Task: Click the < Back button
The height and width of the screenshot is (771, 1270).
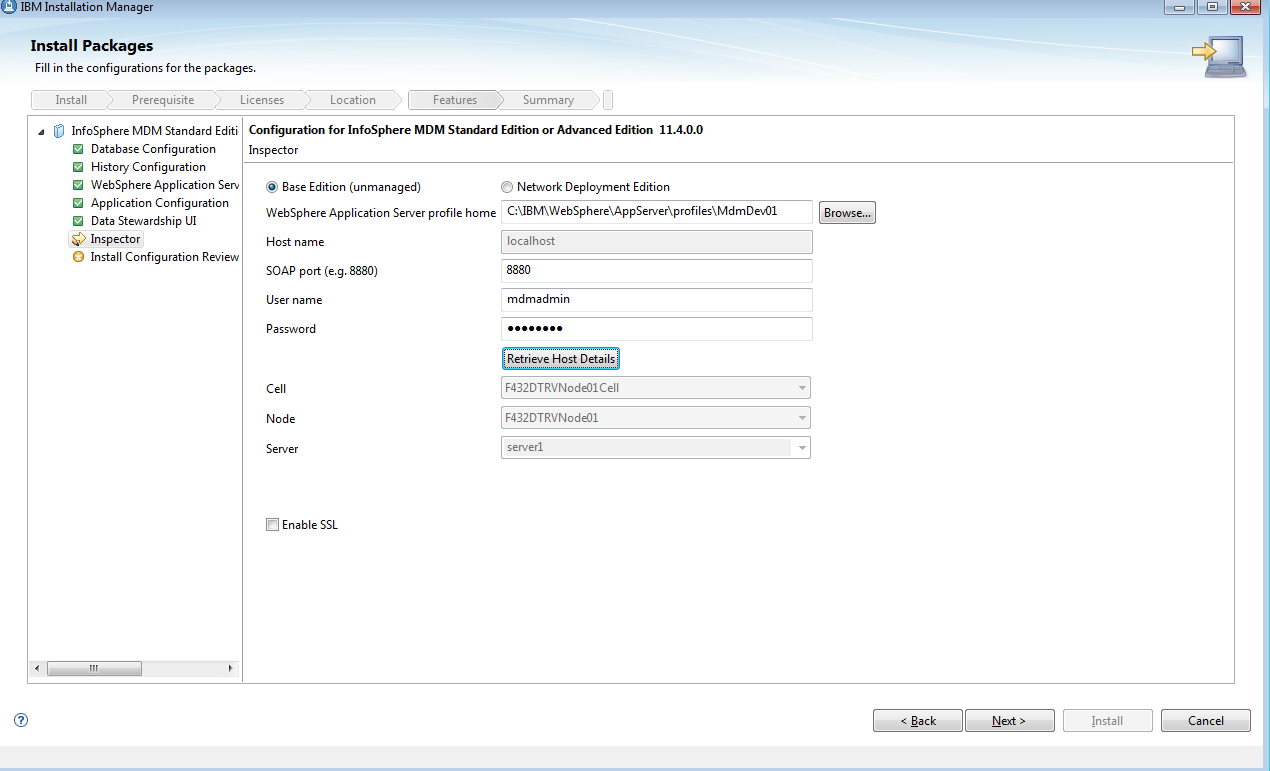Action: [x=918, y=721]
